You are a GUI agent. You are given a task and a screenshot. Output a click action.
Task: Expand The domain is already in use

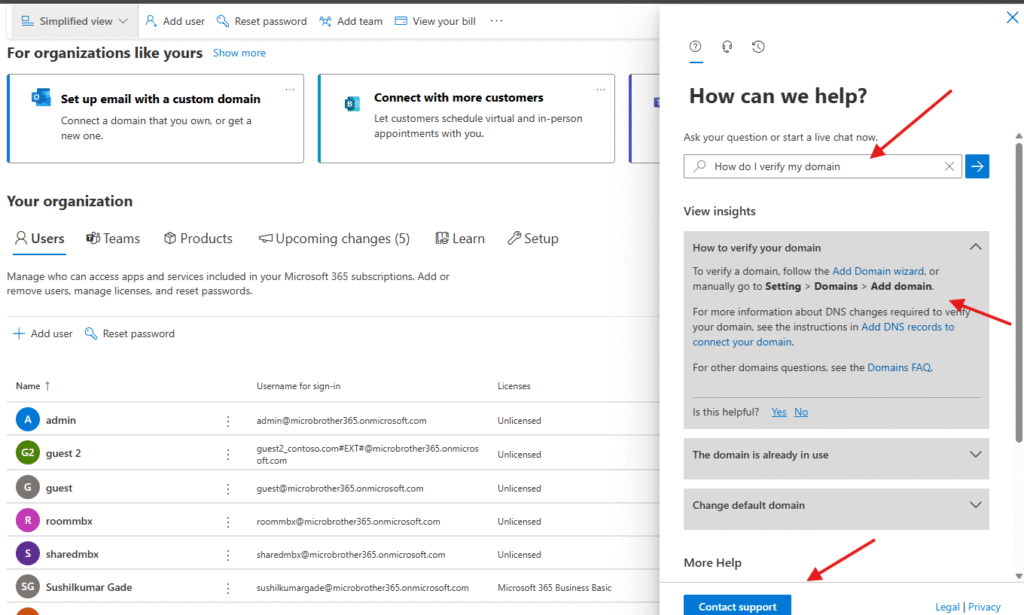pyautogui.click(x=976, y=455)
